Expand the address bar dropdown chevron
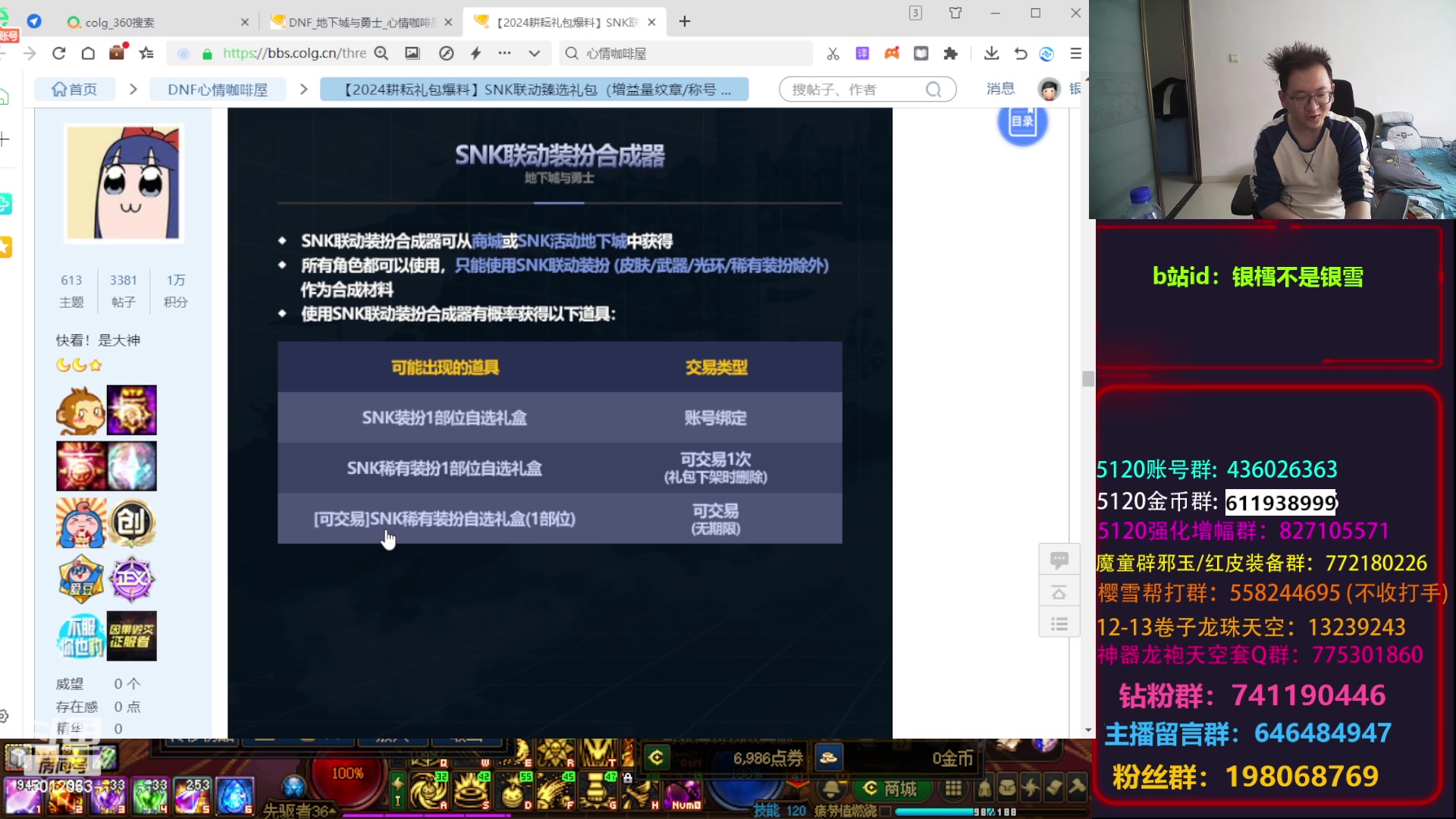This screenshot has width=1456, height=819. tap(535, 53)
